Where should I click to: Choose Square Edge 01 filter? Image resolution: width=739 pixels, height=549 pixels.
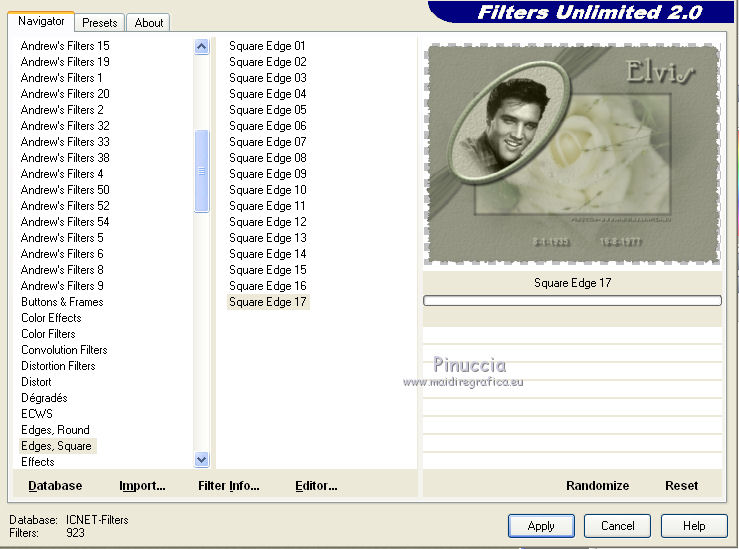pos(267,46)
